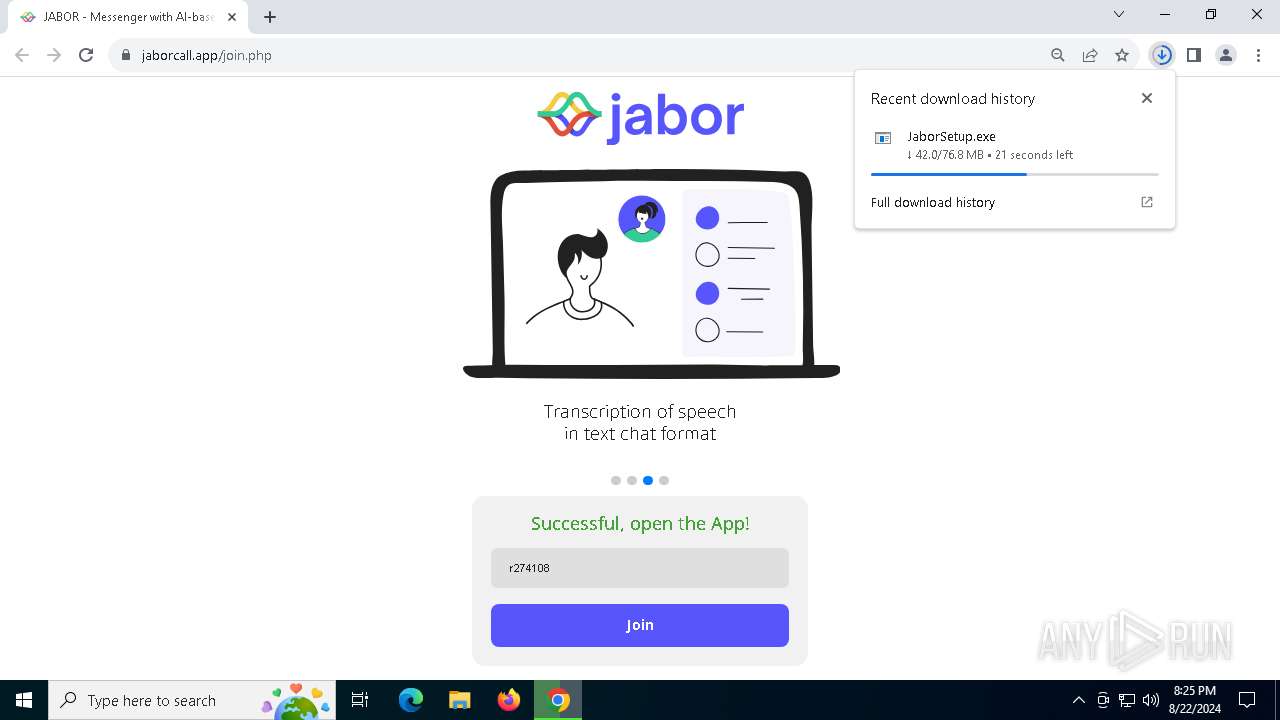Viewport: 1280px width, 720px height.
Task: Click the Jabor logo
Action: 640,117
